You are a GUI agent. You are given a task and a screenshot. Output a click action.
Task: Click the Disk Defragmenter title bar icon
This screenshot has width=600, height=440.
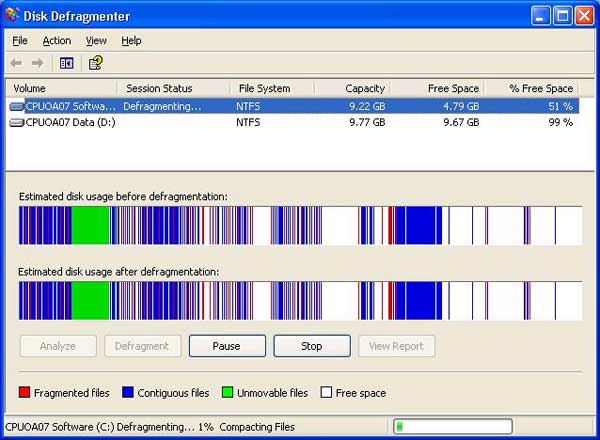click(x=12, y=15)
